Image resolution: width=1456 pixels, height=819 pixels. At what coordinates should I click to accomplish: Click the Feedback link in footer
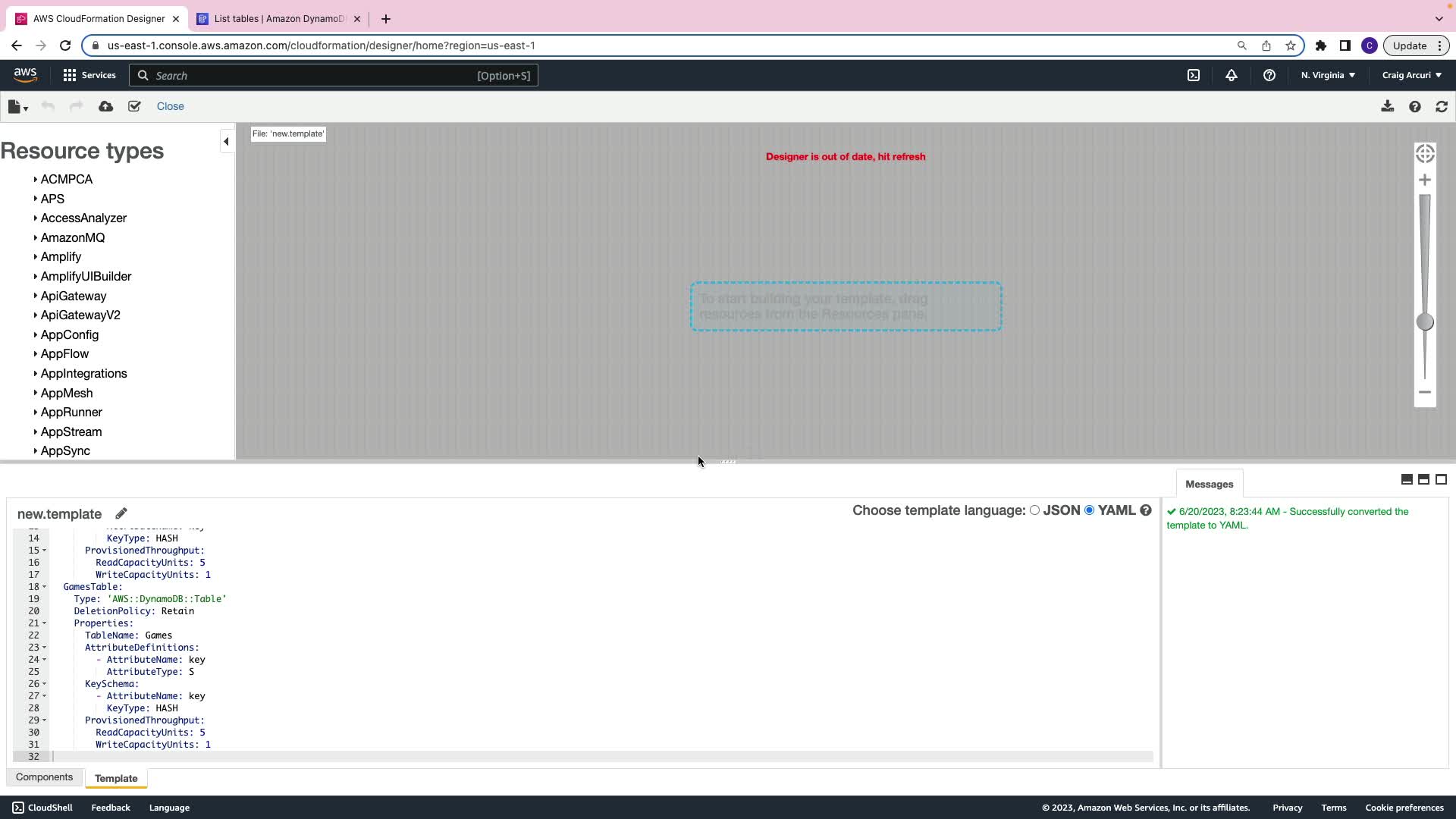(x=111, y=808)
